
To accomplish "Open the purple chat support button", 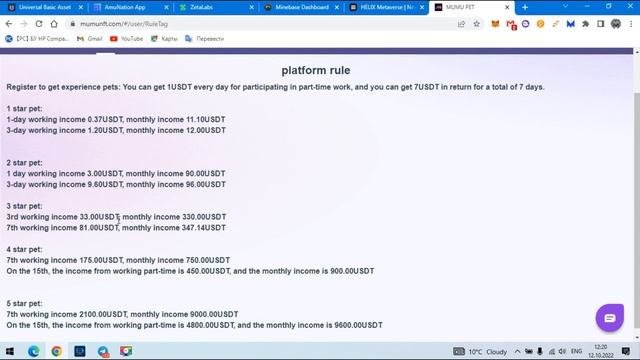I will click(x=610, y=318).
